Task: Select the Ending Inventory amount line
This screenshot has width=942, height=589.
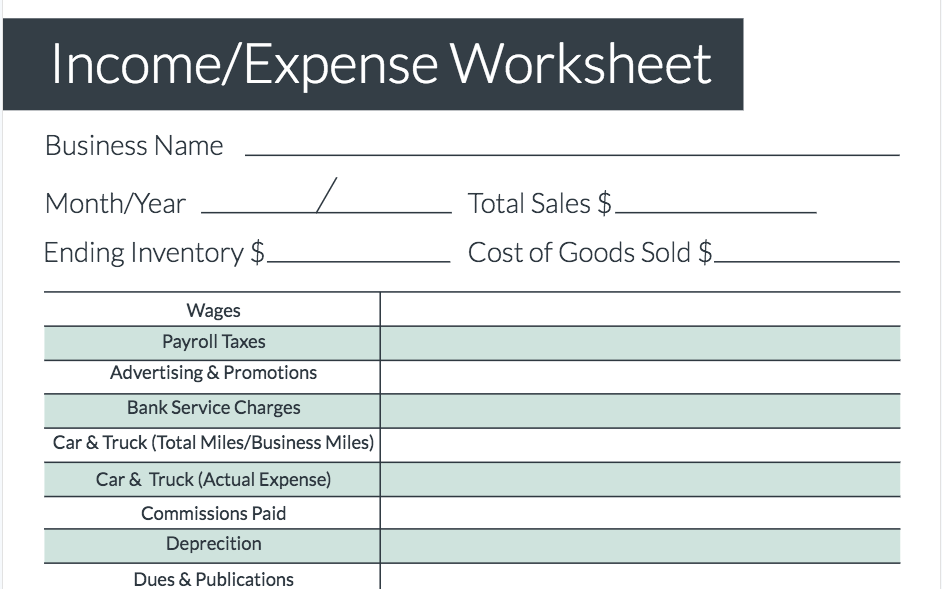Action: click(x=358, y=252)
